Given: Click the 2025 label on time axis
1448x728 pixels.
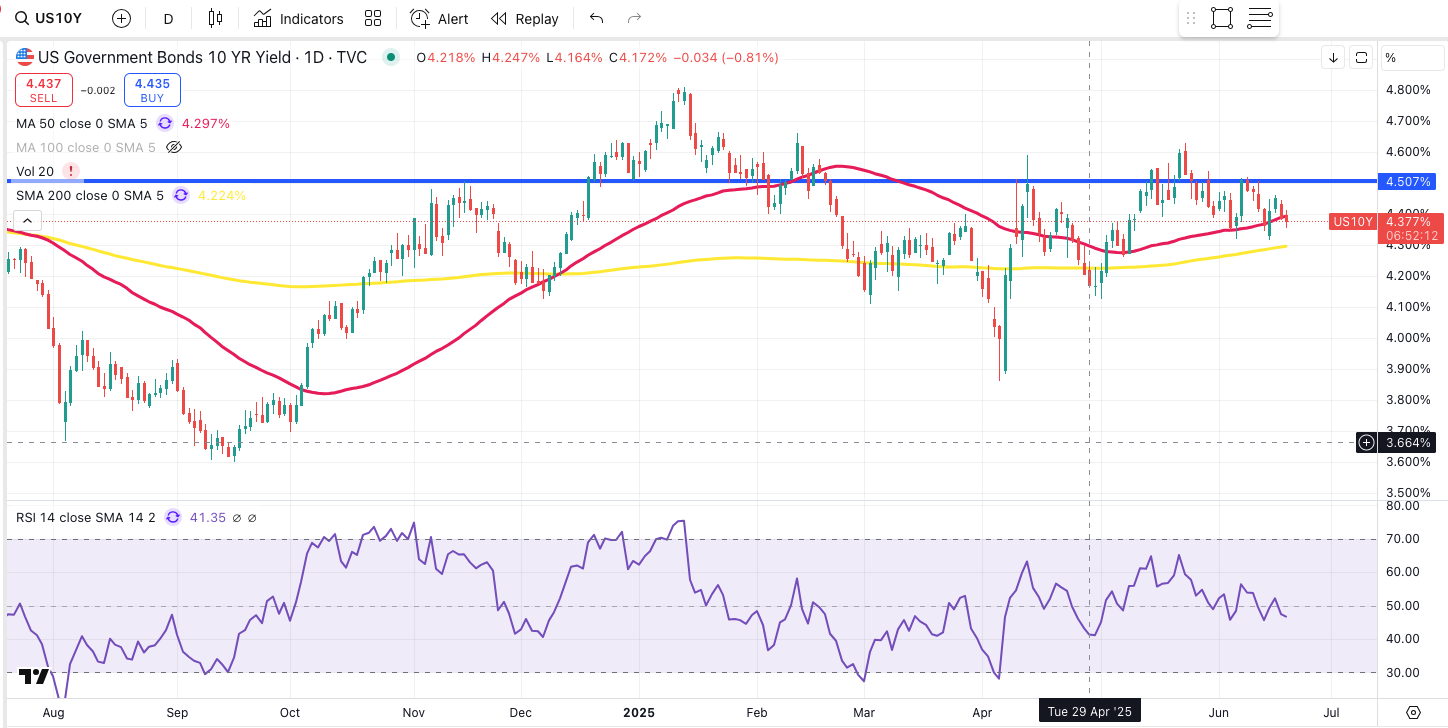Looking at the screenshot, I should click(x=638, y=713).
